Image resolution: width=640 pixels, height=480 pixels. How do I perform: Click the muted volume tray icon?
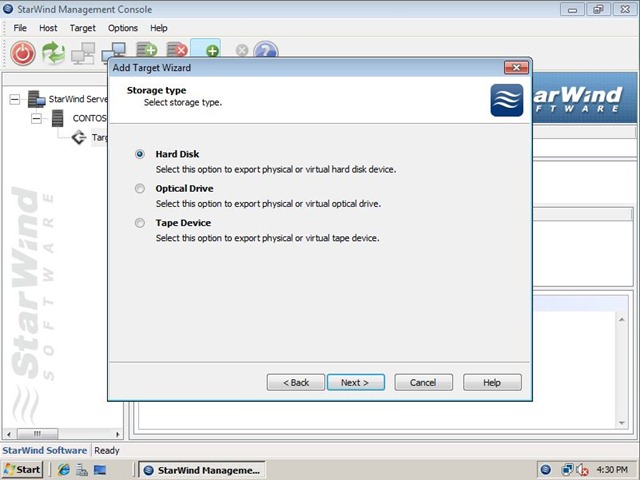(581, 470)
